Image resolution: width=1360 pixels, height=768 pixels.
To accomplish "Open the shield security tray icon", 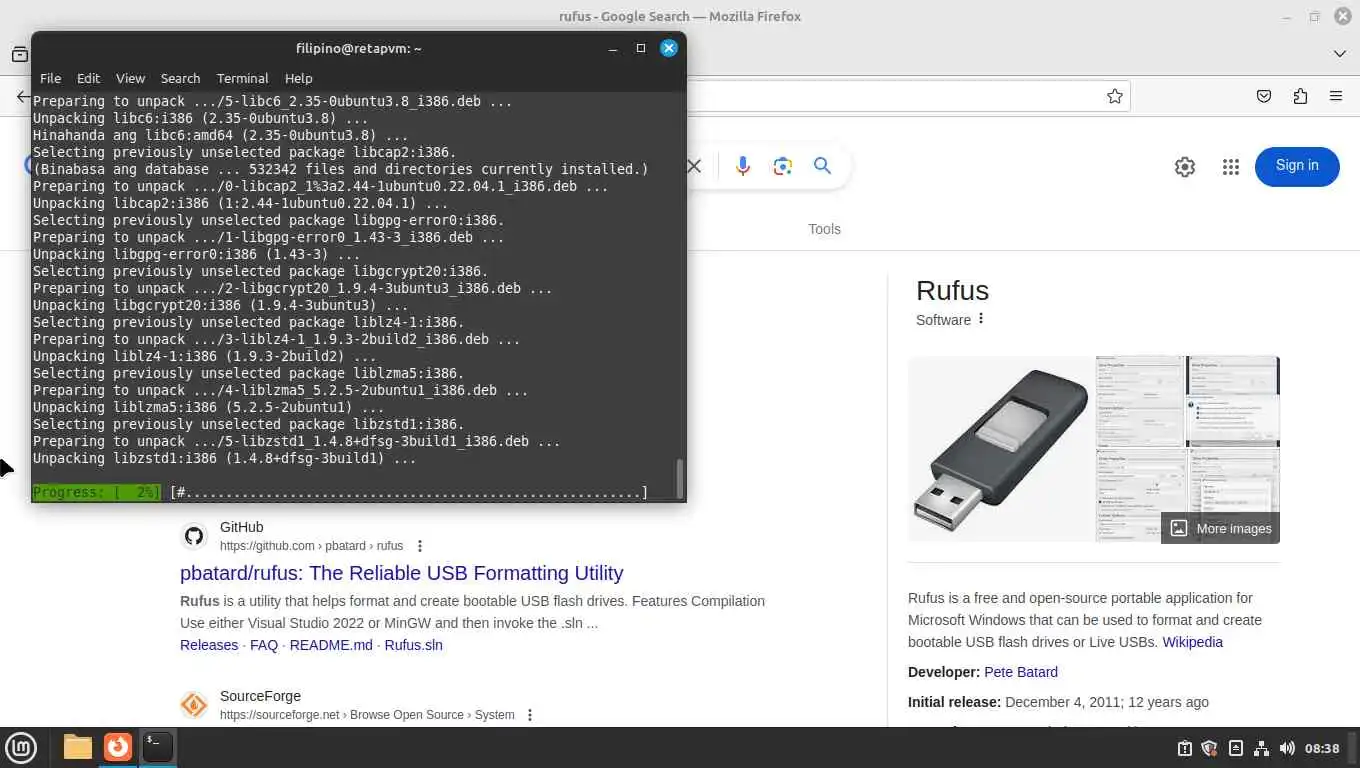I will tap(1209, 748).
